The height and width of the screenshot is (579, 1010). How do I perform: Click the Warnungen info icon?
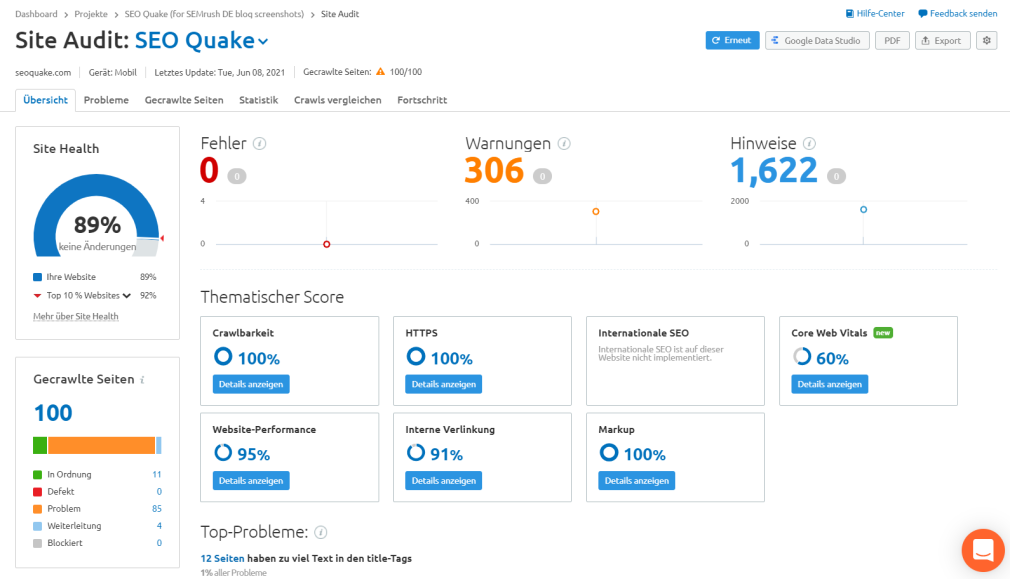[x=564, y=144]
